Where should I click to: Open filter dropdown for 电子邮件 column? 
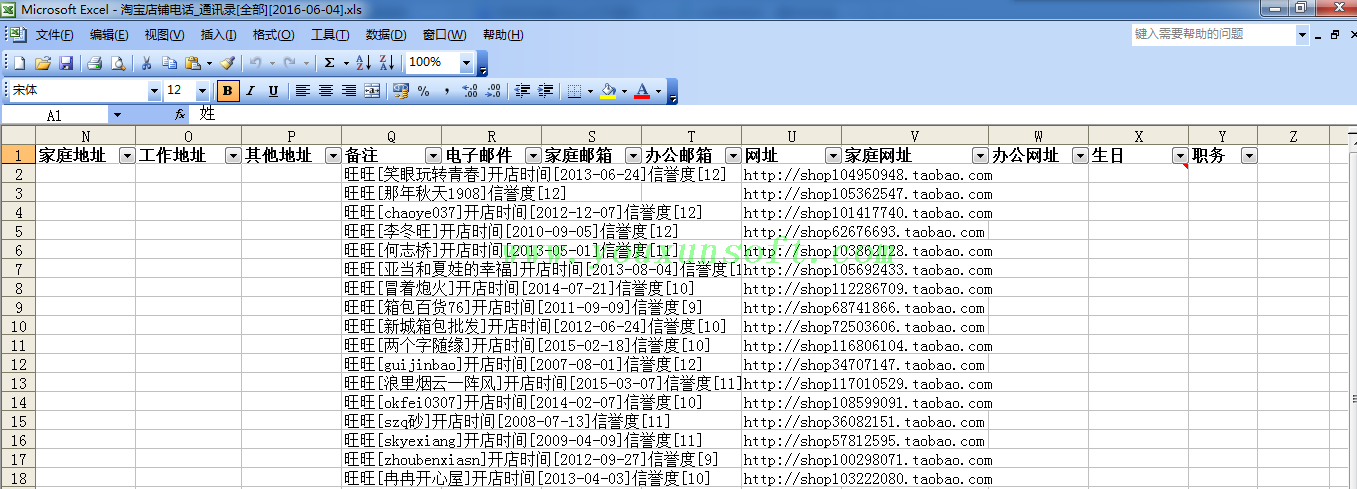pos(533,156)
